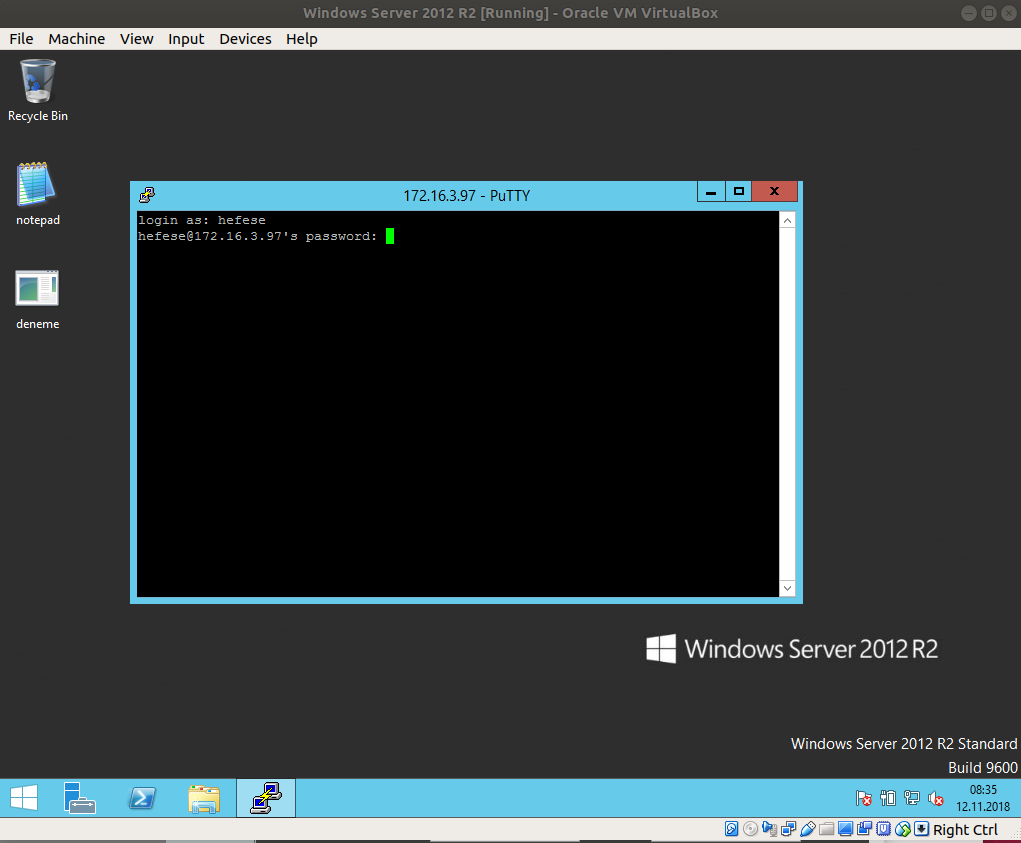Viewport: 1021px width, 843px height.
Task: Click VirtualBox mouse integration indicator
Action: point(903,829)
